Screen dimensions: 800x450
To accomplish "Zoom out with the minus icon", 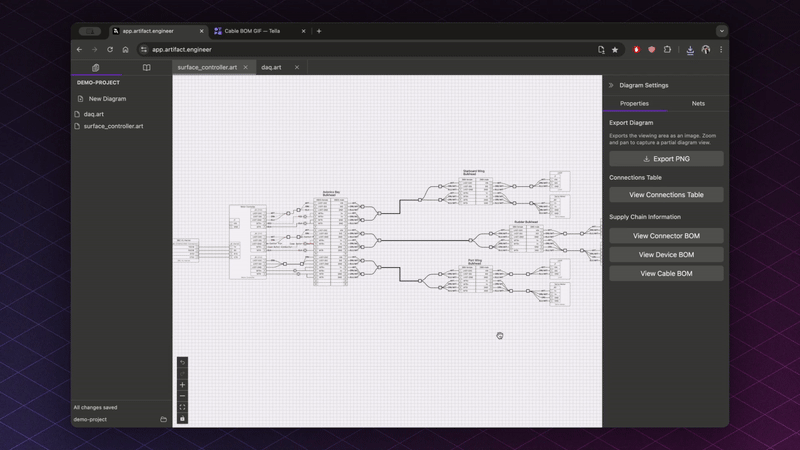I will tap(182, 396).
